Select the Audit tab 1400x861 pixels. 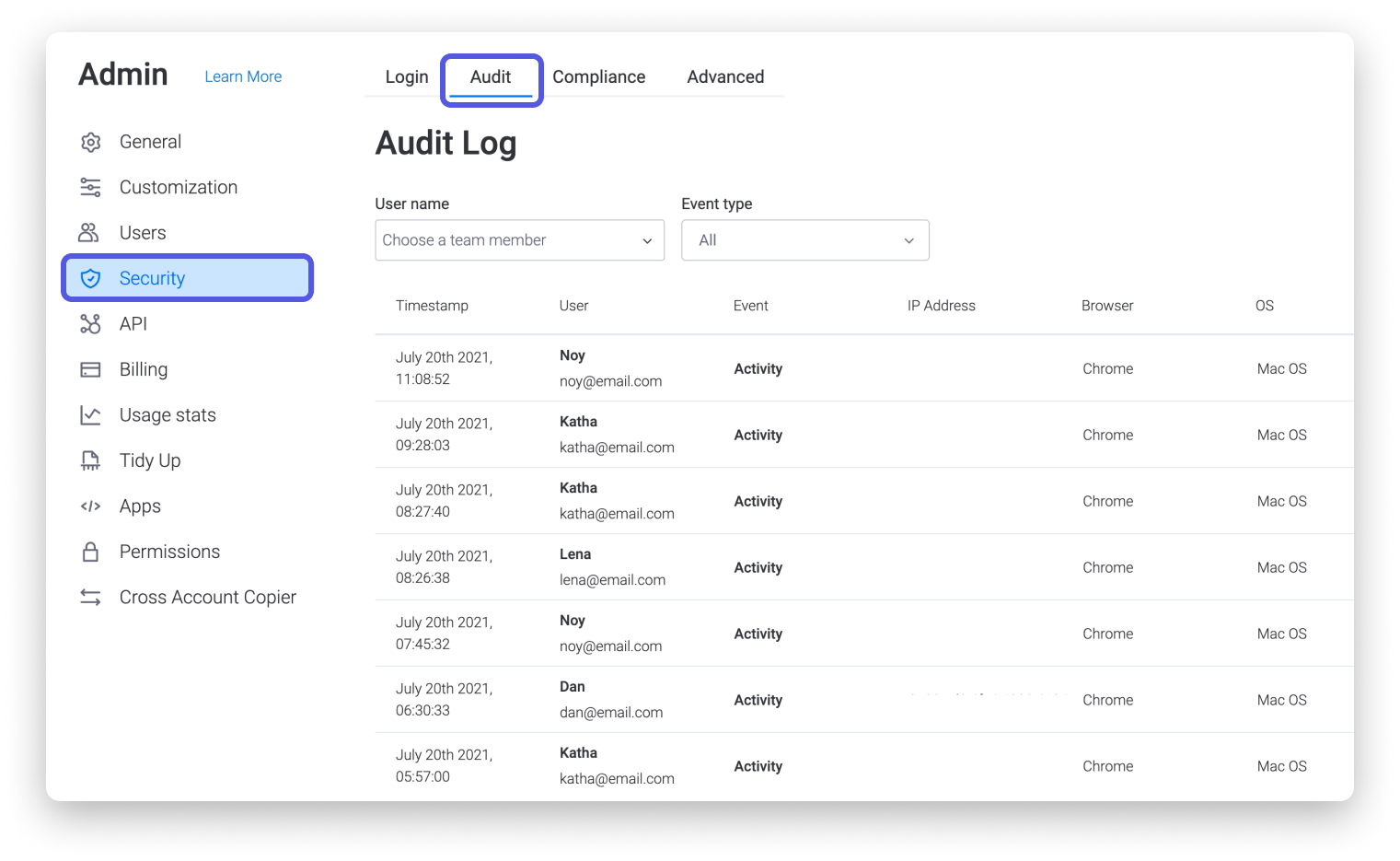click(491, 76)
